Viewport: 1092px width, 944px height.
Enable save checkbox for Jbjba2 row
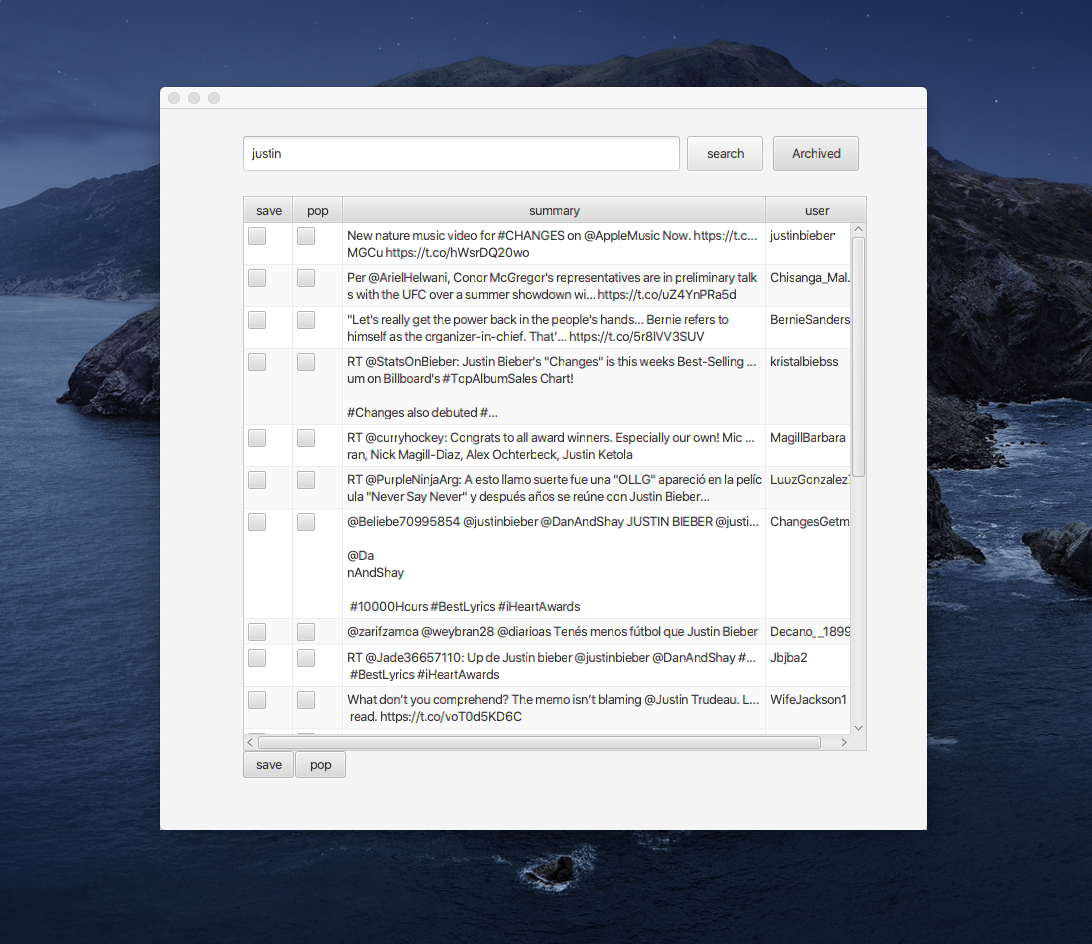pyautogui.click(x=257, y=658)
